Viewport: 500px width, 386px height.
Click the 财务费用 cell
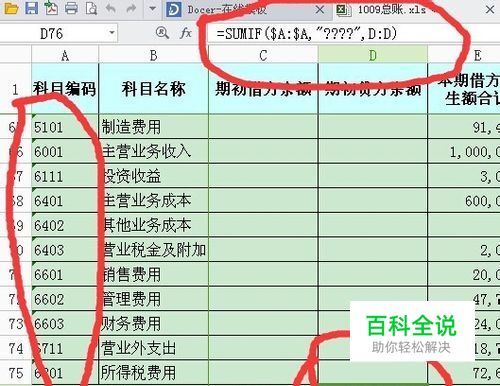click(x=153, y=323)
